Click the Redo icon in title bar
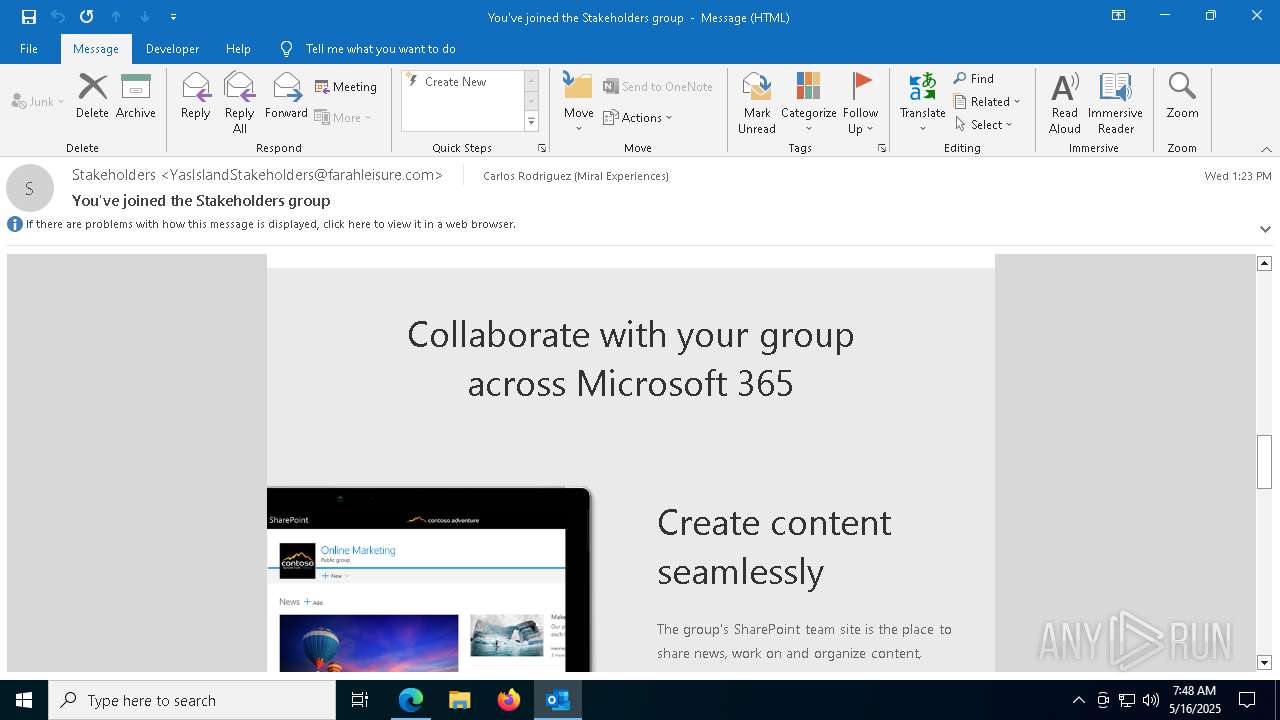This screenshot has width=1280, height=720. point(87,17)
